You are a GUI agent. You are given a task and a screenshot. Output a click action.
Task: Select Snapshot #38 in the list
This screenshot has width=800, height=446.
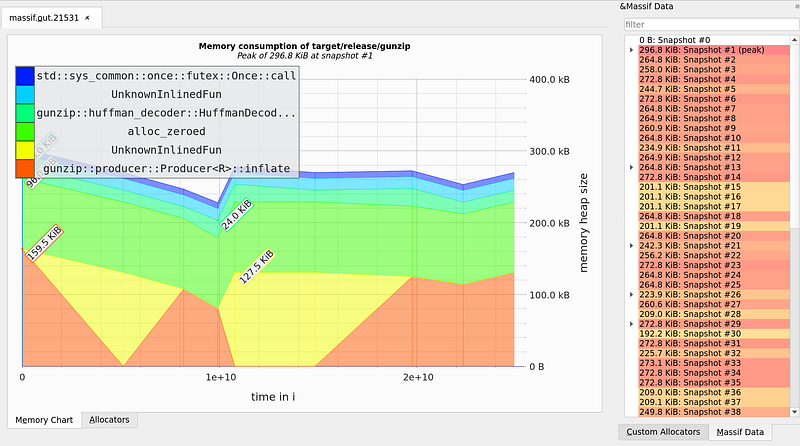[x=690, y=411]
